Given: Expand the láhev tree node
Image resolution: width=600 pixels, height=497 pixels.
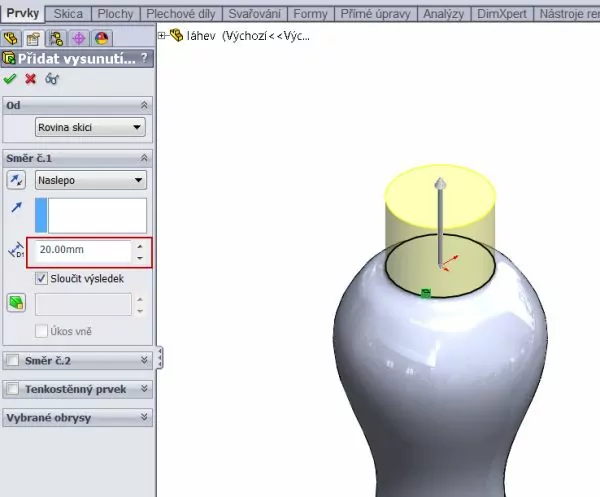Looking at the screenshot, I should click(x=163, y=35).
